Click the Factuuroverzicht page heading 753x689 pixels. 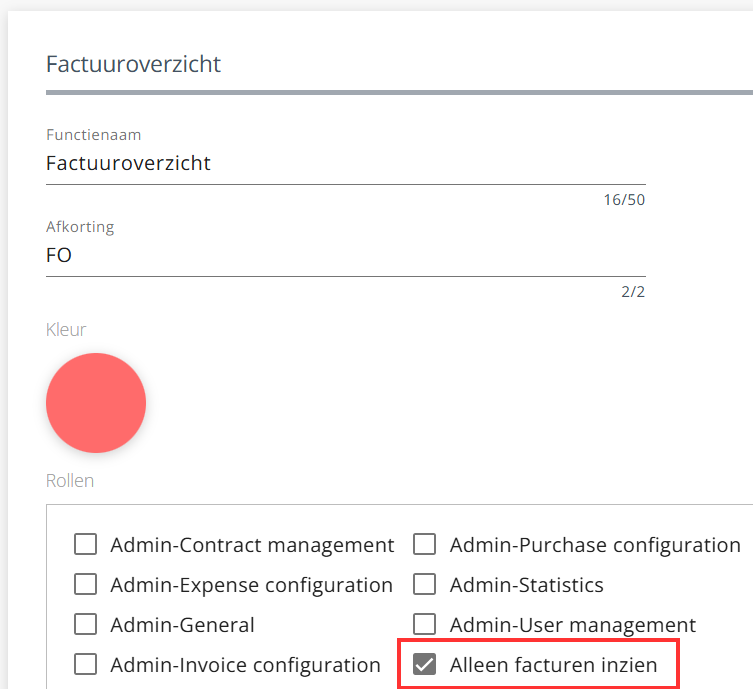click(134, 65)
